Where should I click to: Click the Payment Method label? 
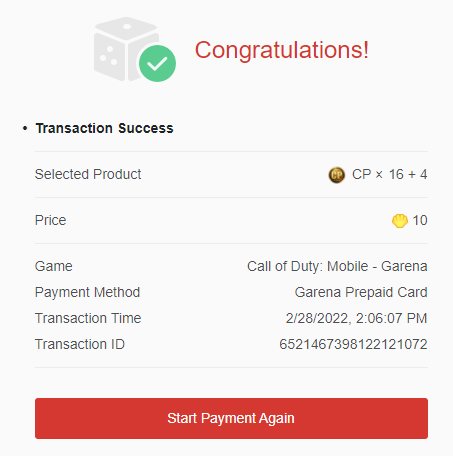tap(87, 292)
